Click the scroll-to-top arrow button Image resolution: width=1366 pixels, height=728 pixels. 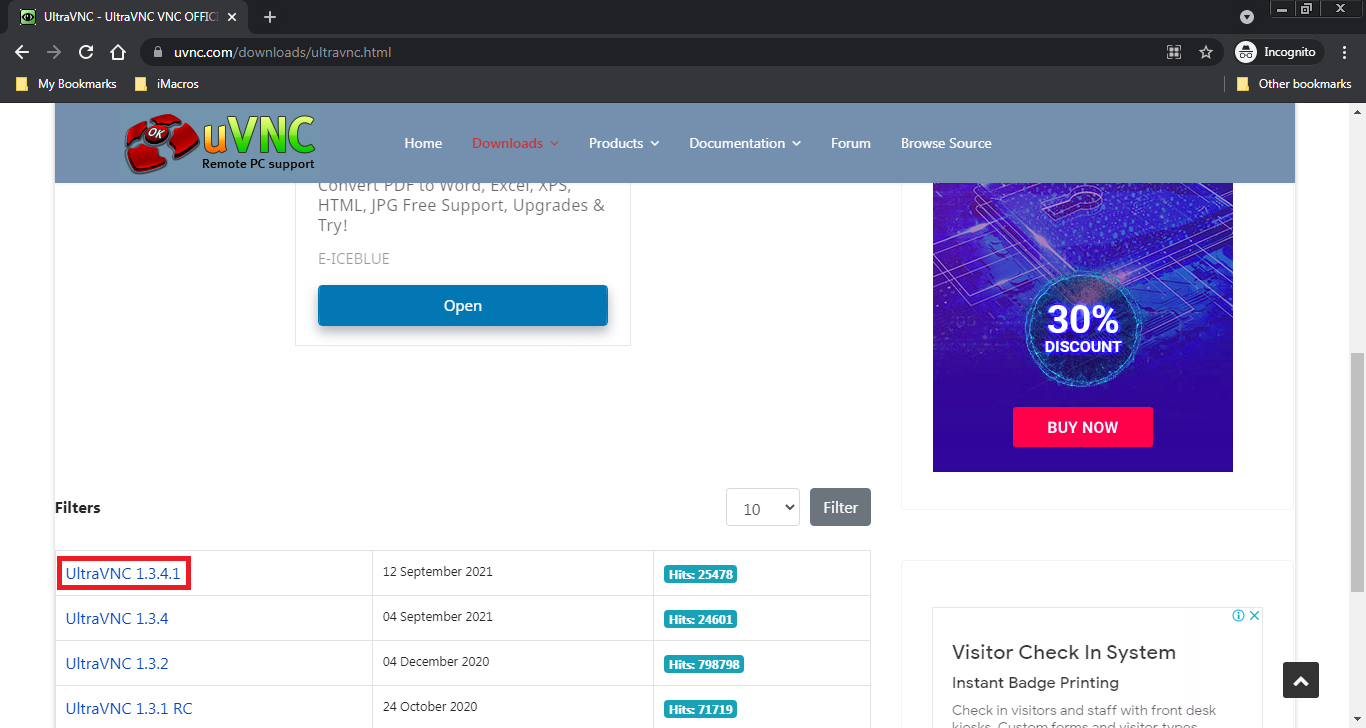[x=1301, y=680]
